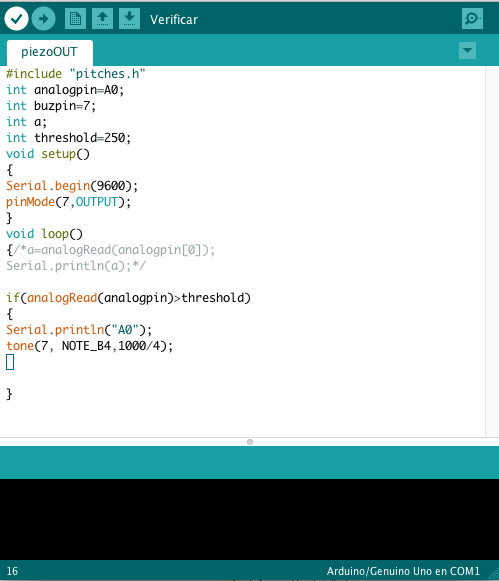
Task: Click the divider handle dot above console
Action: click(x=250, y=442)
